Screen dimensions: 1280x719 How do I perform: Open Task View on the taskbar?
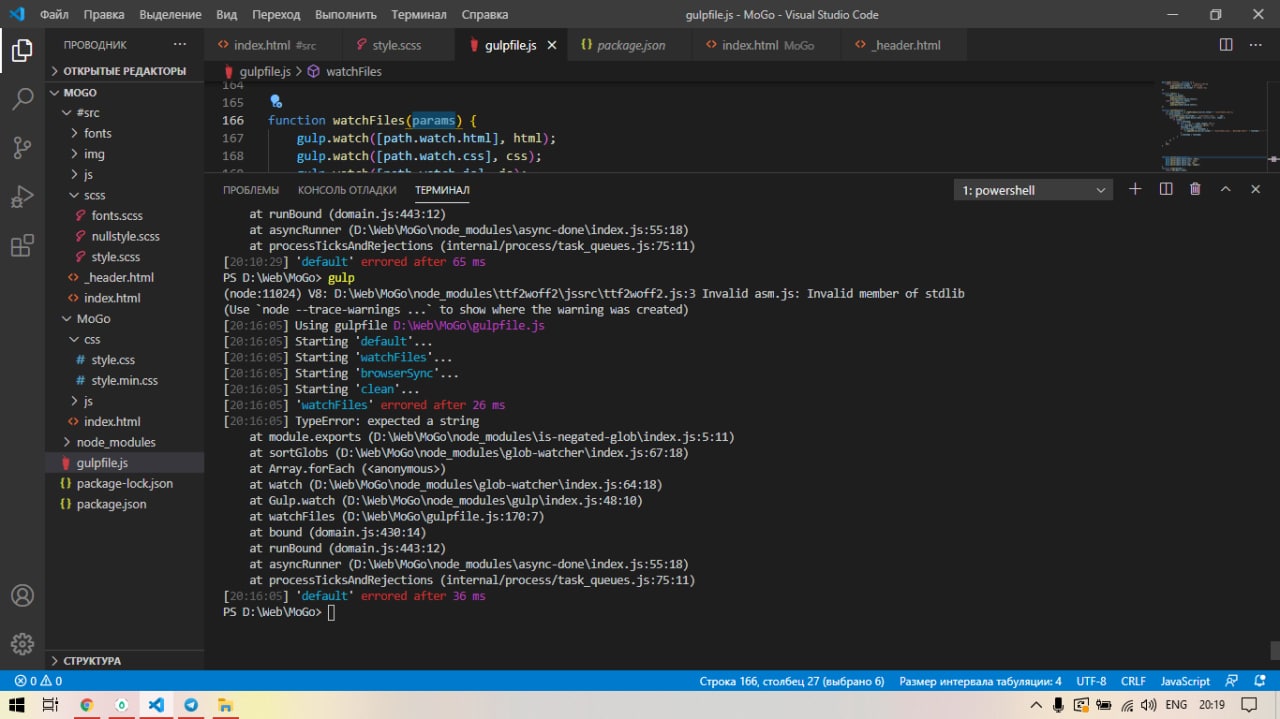51,705
